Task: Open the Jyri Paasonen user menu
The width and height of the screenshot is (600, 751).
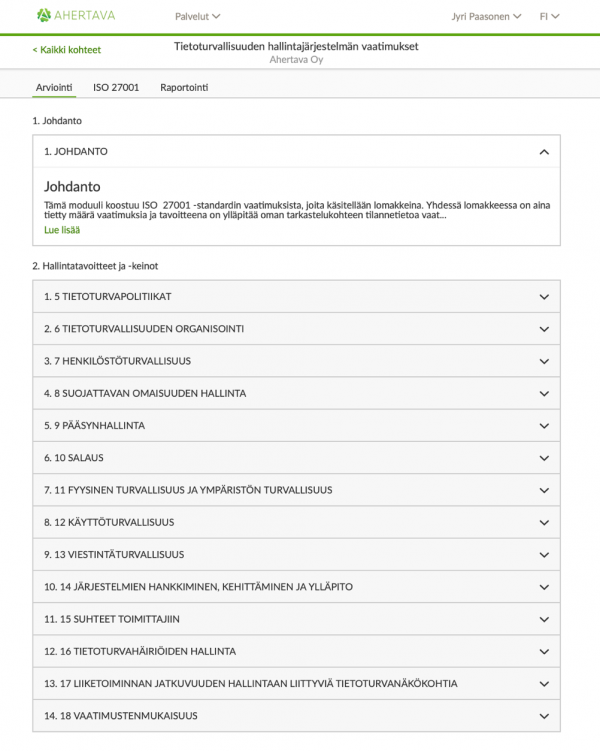Action: click(486, 16)
